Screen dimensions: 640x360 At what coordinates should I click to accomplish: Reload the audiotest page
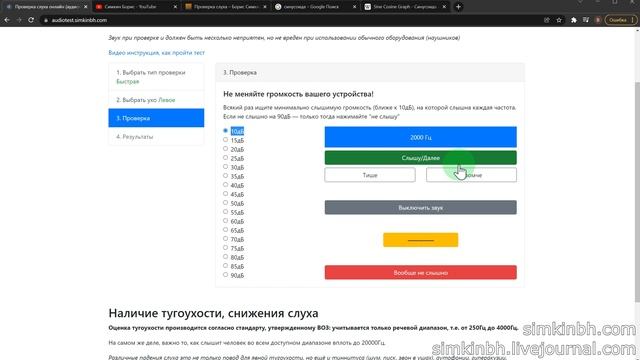31,20
